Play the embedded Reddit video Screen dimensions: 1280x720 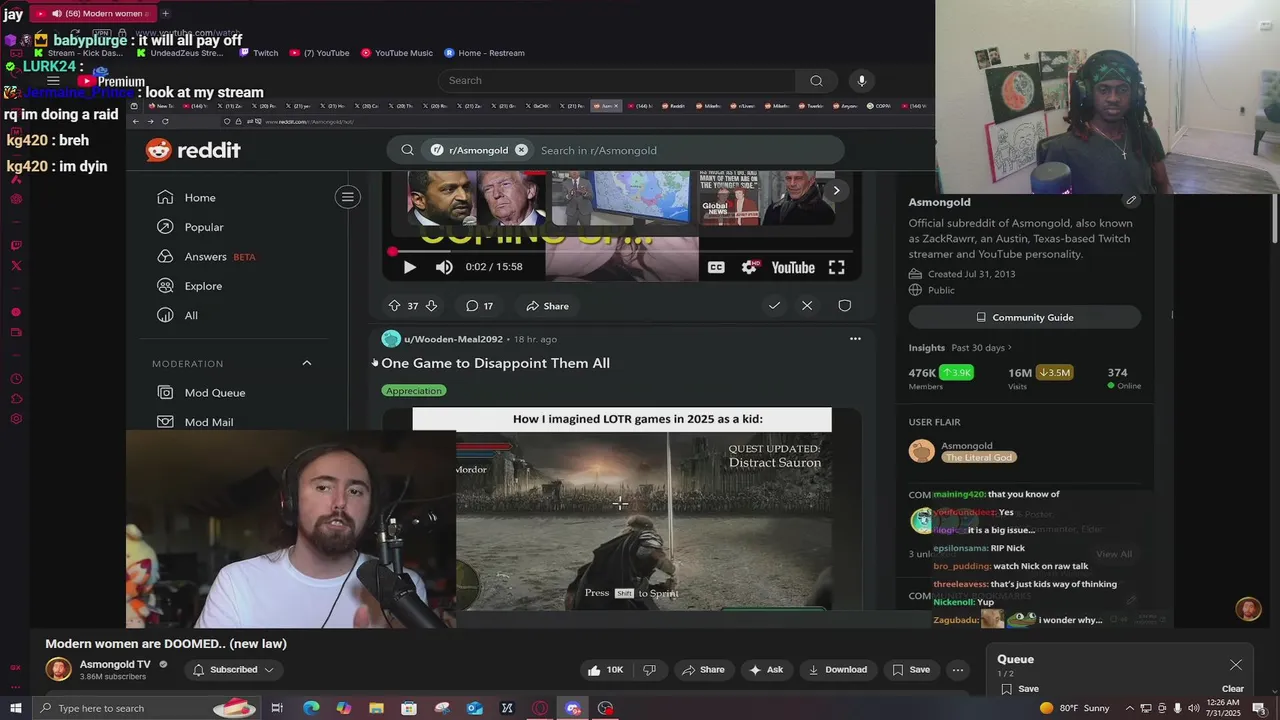point(409,267)
